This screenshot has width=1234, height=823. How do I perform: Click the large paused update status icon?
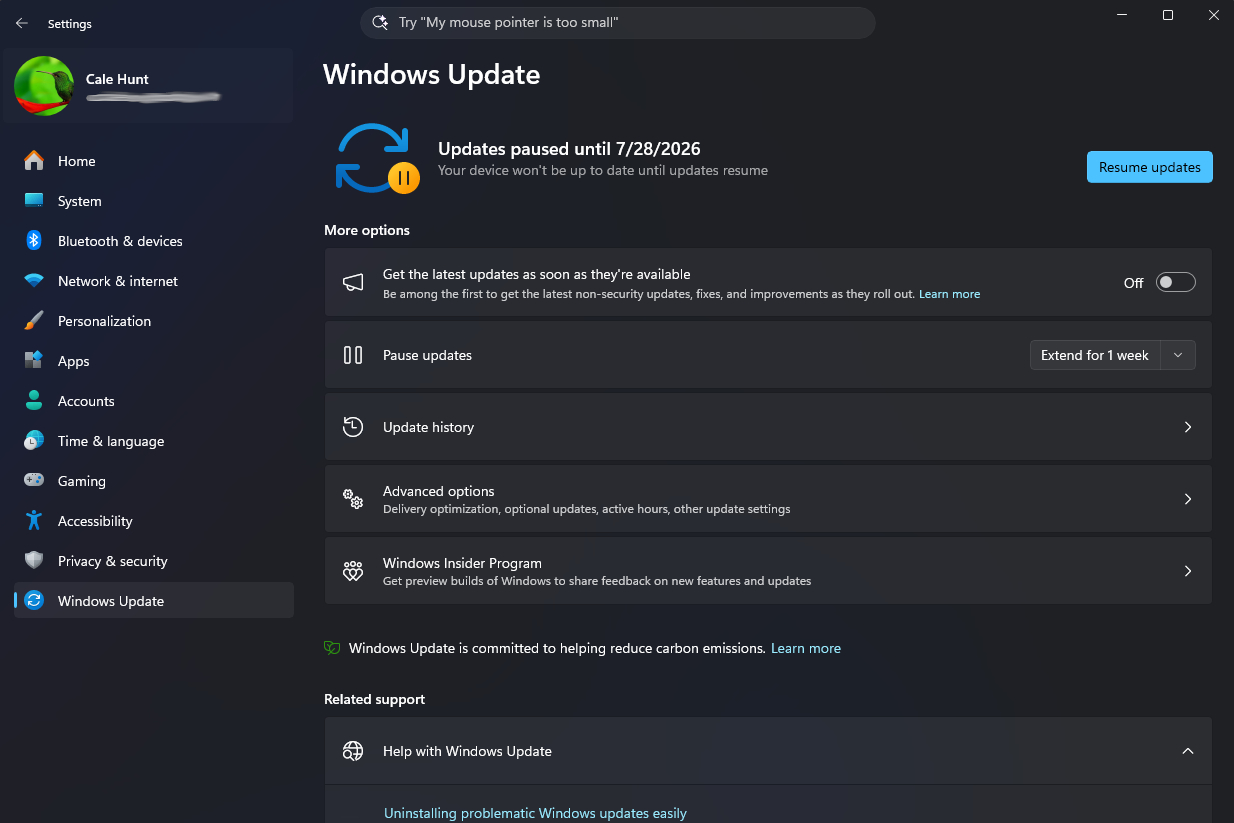click(377, 158)
